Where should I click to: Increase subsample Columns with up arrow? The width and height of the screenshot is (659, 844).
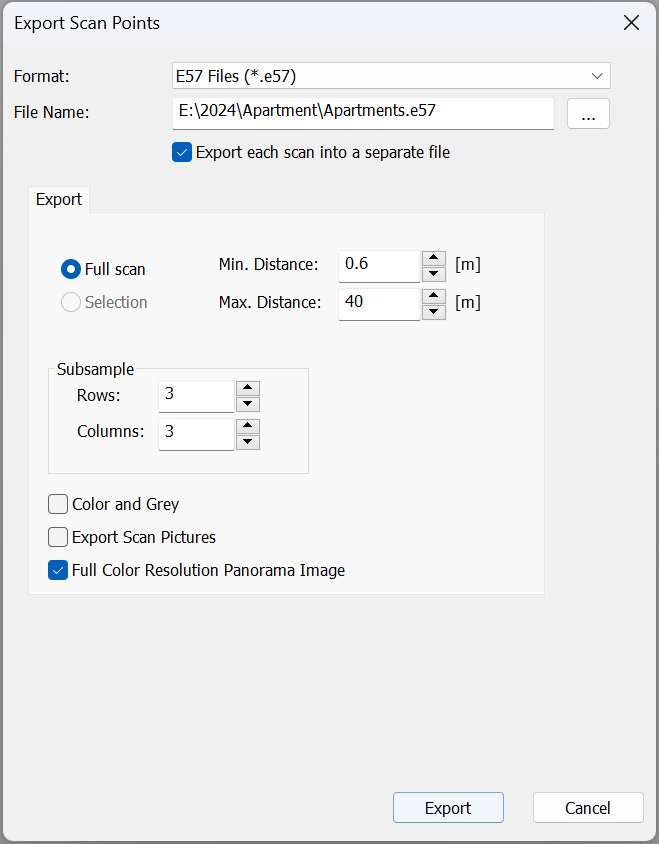[x=247, y=426]
